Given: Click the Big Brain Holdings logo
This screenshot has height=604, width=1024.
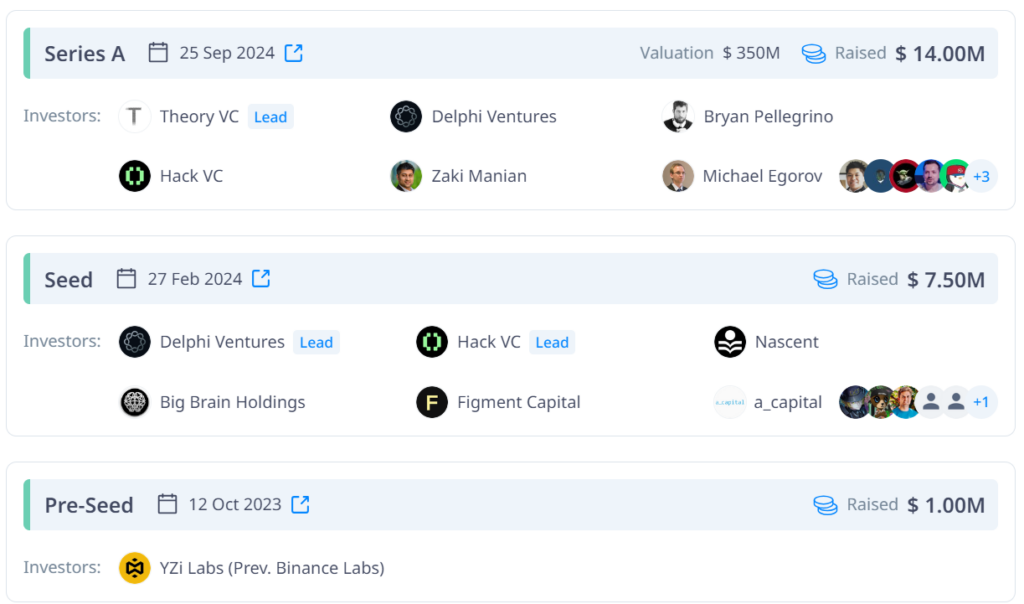Looking at the screenshot, I should coord(135,402).
